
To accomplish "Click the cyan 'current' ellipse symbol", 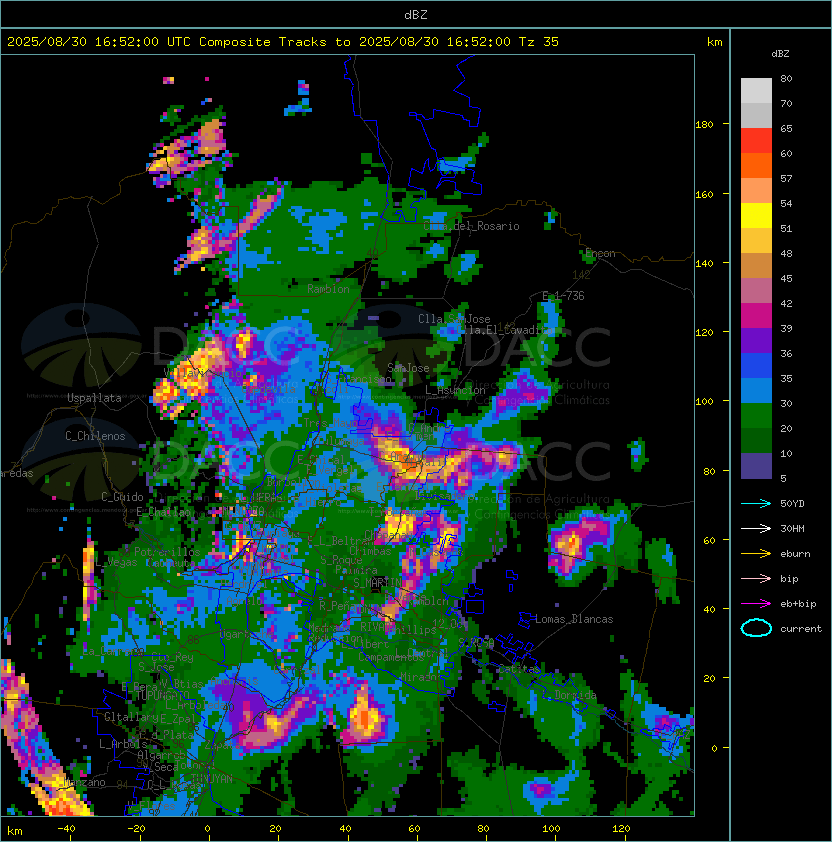I will 756,628.
